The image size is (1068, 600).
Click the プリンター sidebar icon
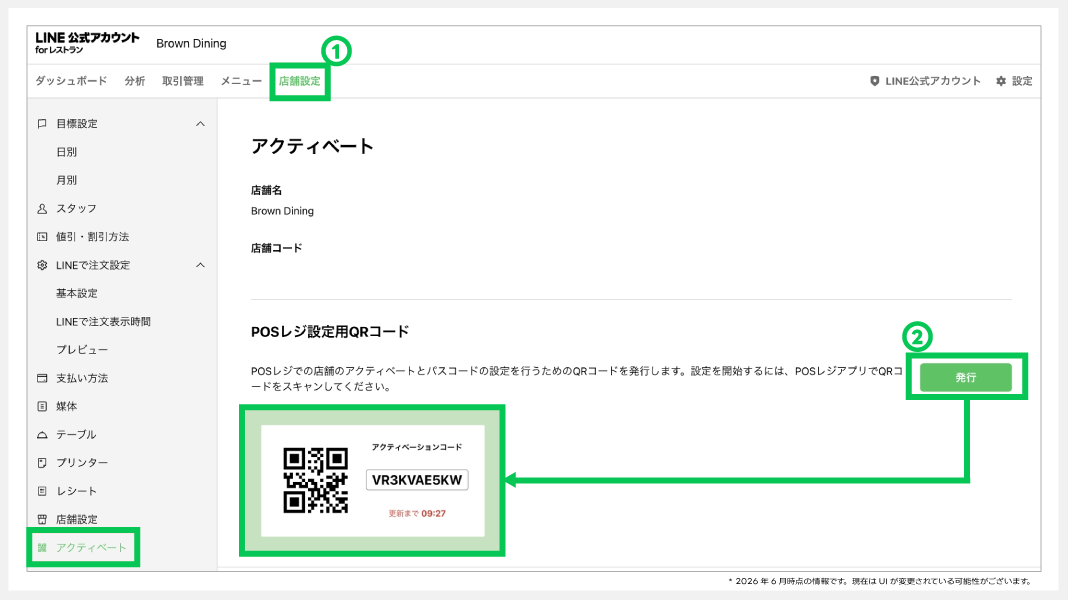tap(42, 463)
